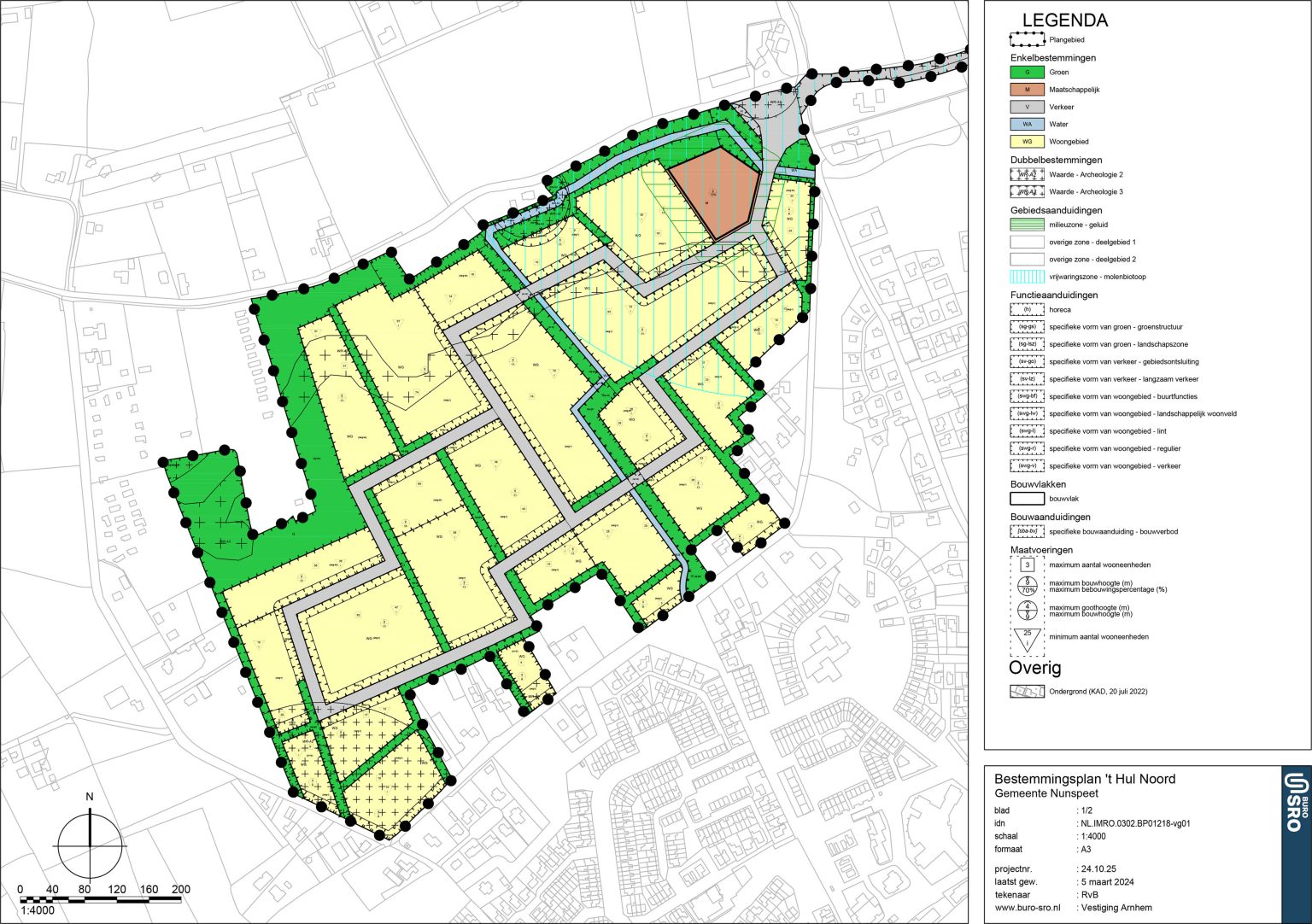This screenshot has width=1312, height=924.
Task: Click the date 5 maart 2024
Action: tap(1107, 881)
